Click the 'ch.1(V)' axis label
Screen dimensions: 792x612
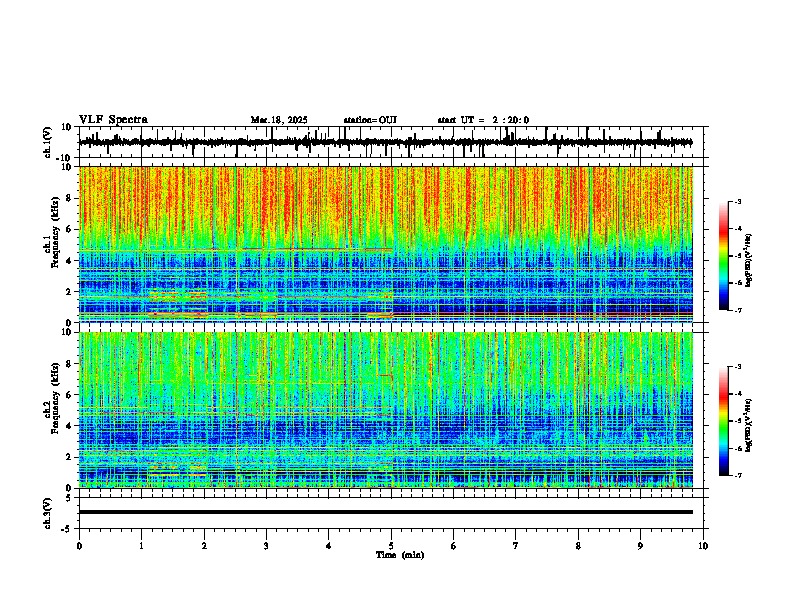click(x=48, y=142)
